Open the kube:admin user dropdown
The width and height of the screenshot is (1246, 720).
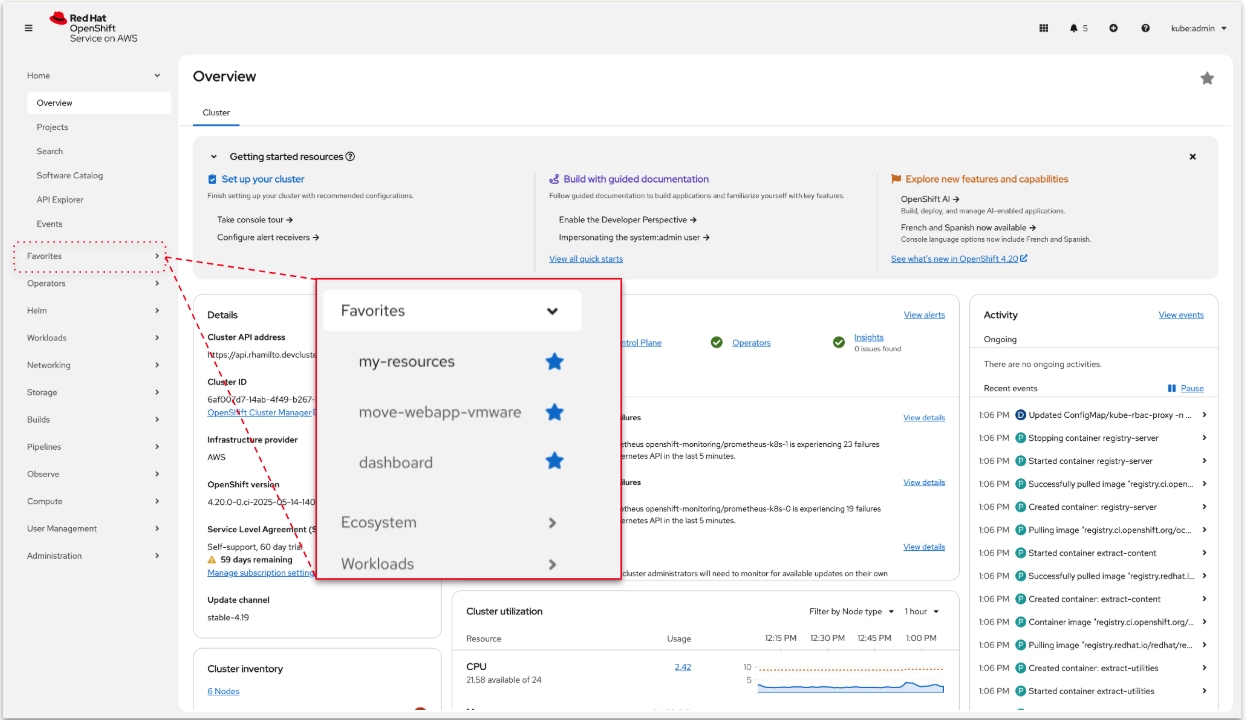tap(1197, 28)
